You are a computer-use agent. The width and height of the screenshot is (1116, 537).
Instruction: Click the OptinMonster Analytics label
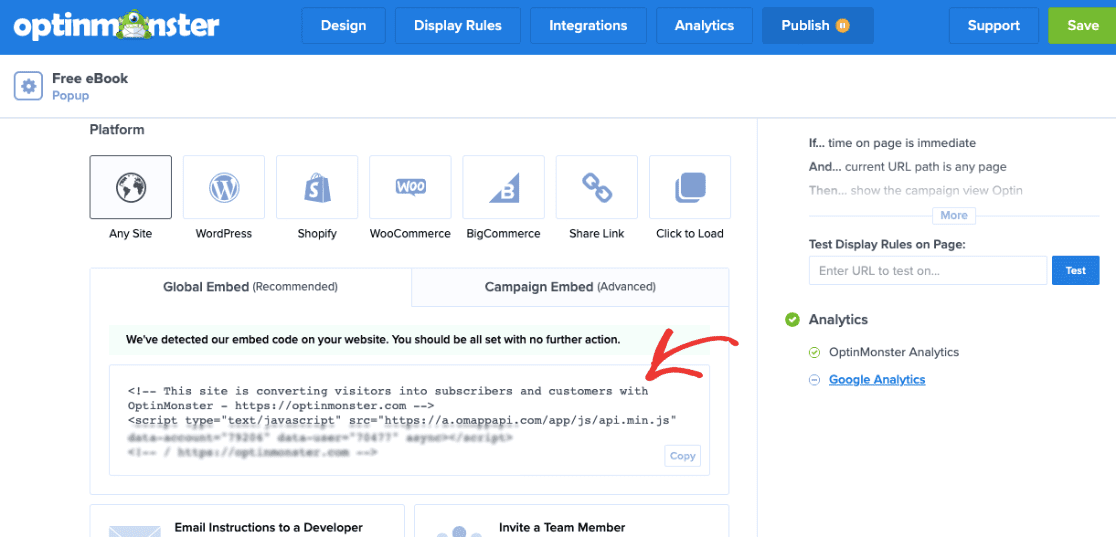pos(894,352)
